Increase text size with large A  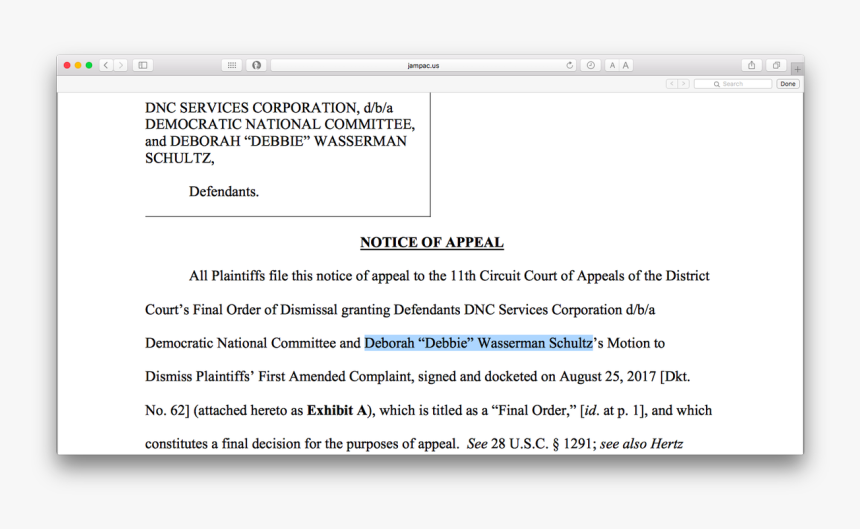626,65
